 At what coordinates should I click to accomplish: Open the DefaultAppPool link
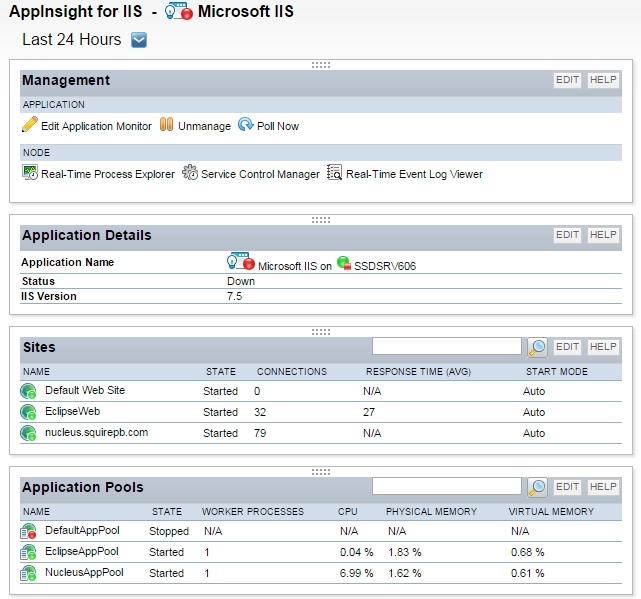tap(82, 530)
